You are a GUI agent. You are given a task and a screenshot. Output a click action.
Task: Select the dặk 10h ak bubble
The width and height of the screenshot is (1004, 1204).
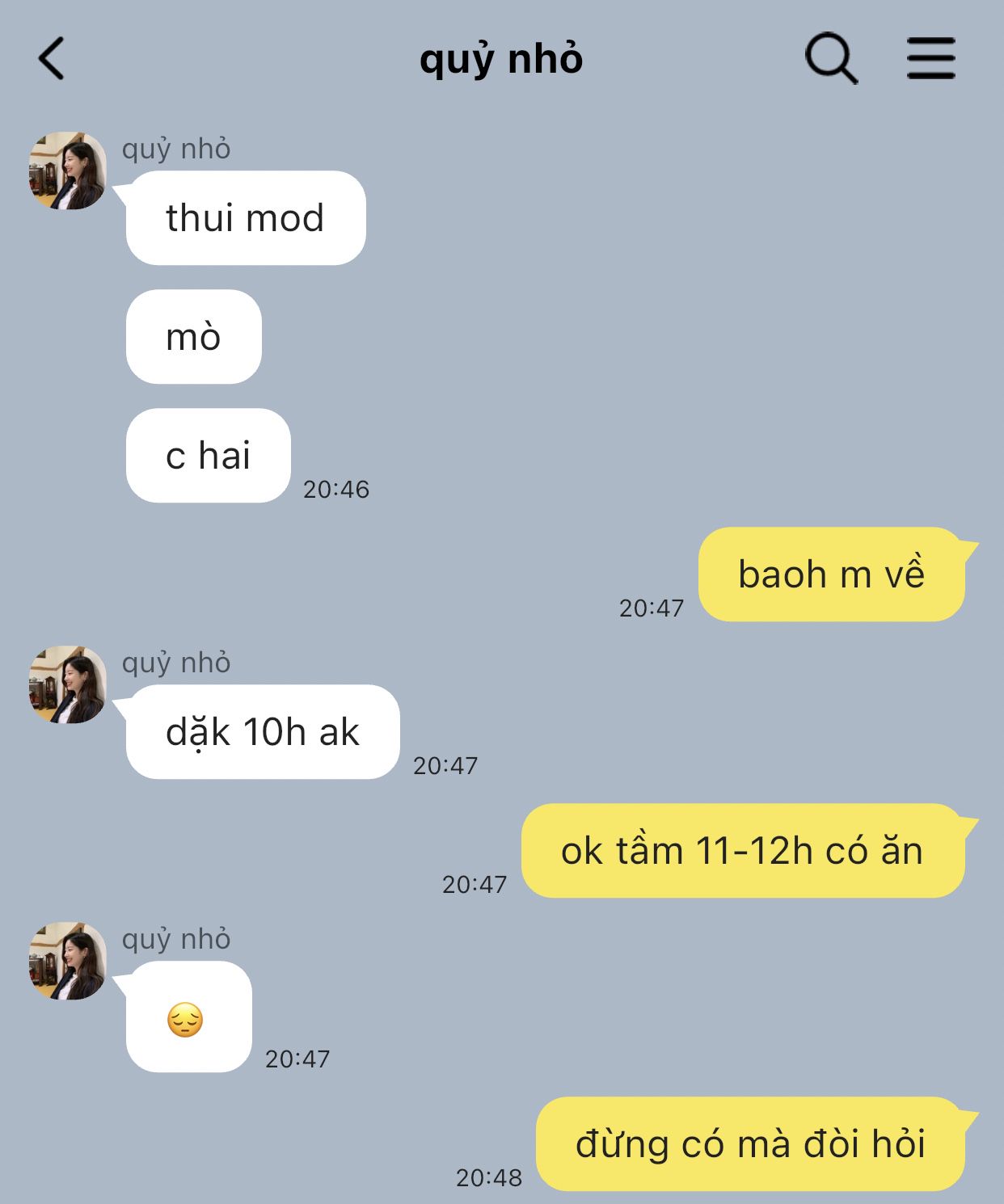263,732
